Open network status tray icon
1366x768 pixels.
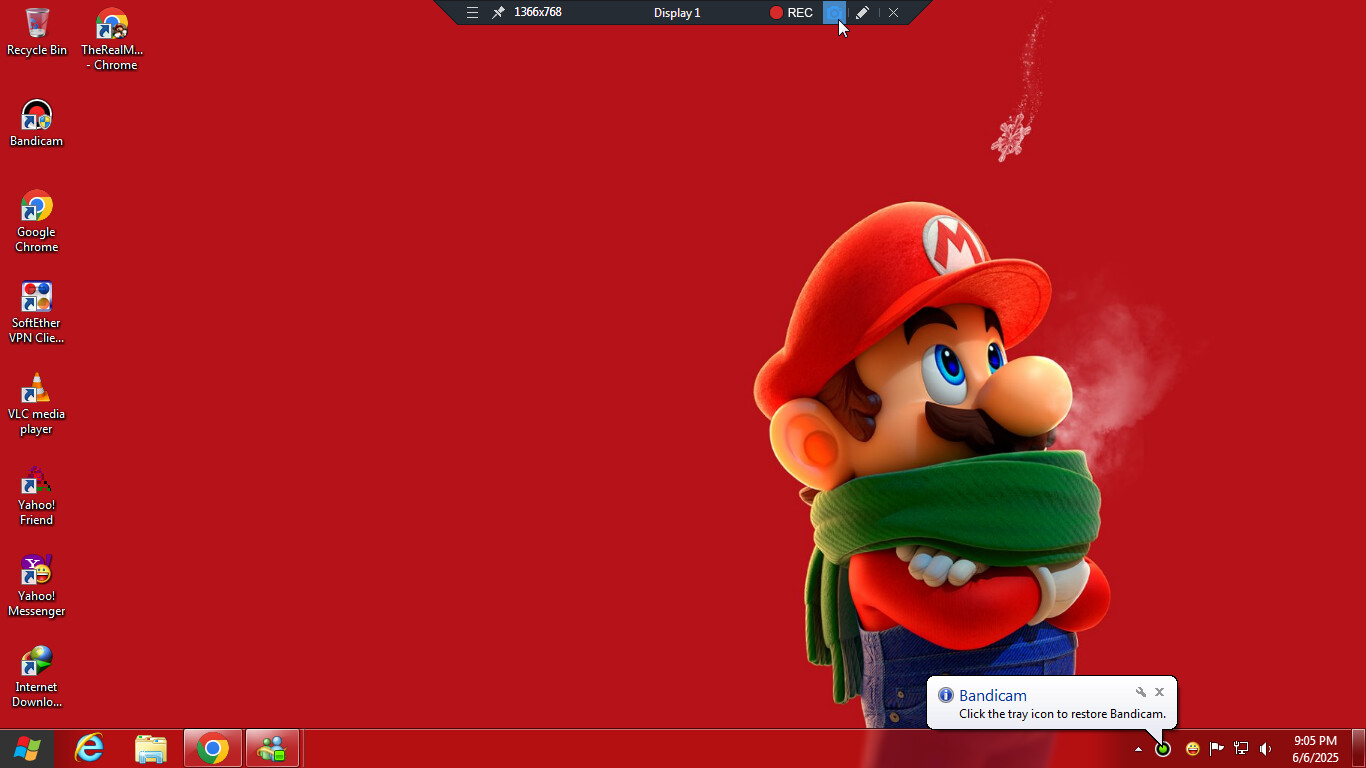1241,749
